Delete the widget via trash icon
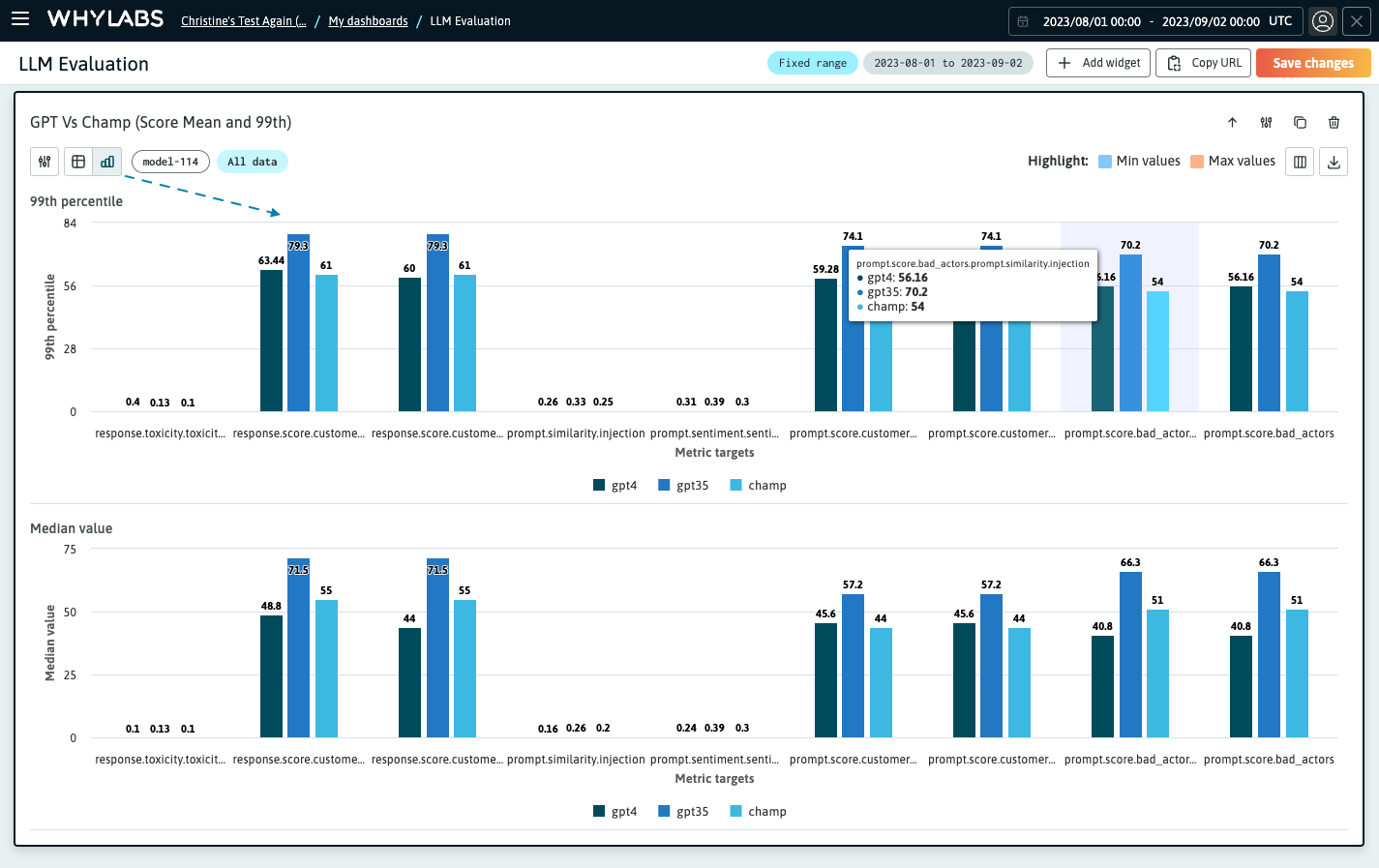Viewport: 1379px width, 868px height. point(1334,123)
